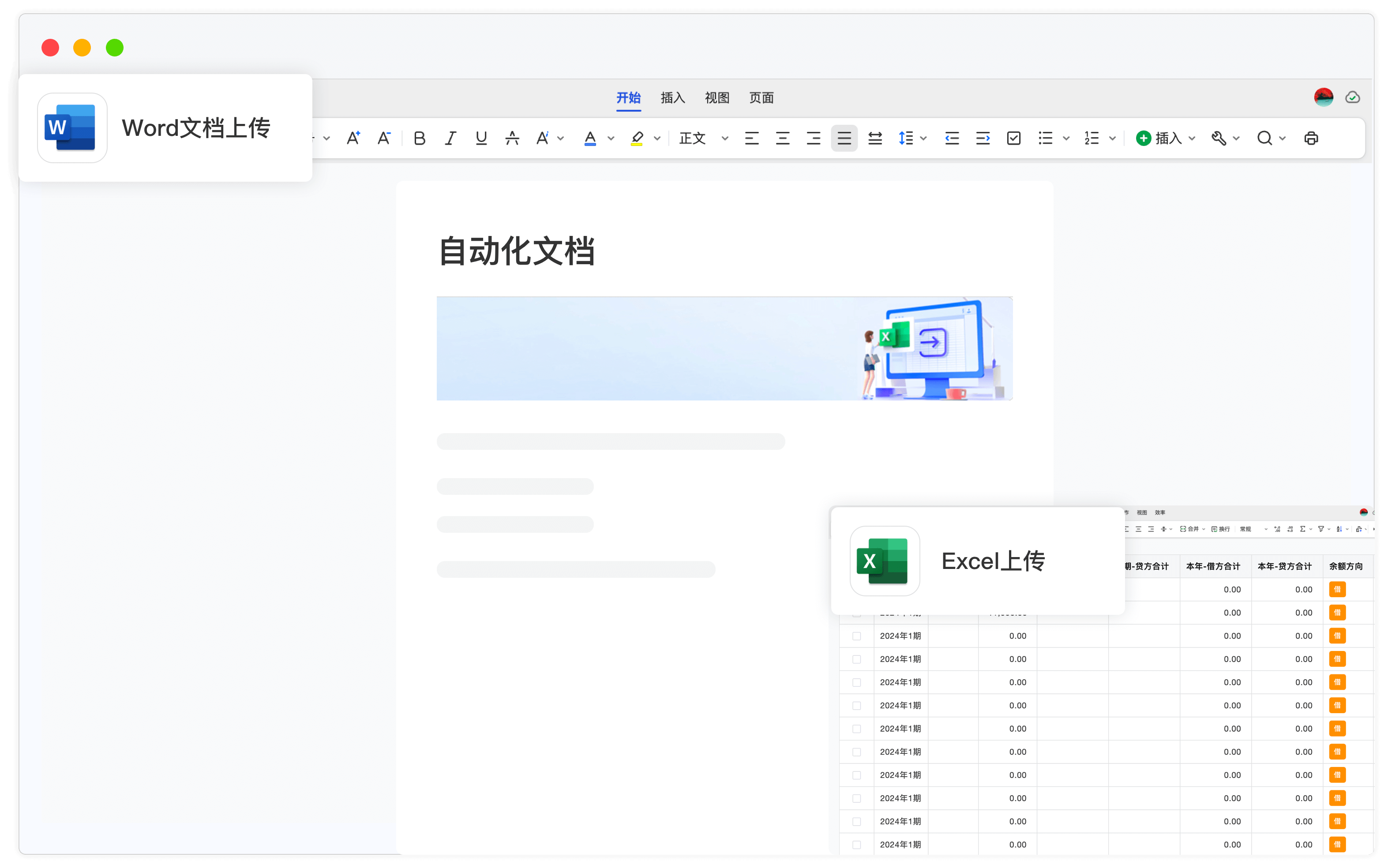Viewport: 1388px width, 868px height.
Task: Switch to the 插入 ribbon tab
Action: point(672,98)
